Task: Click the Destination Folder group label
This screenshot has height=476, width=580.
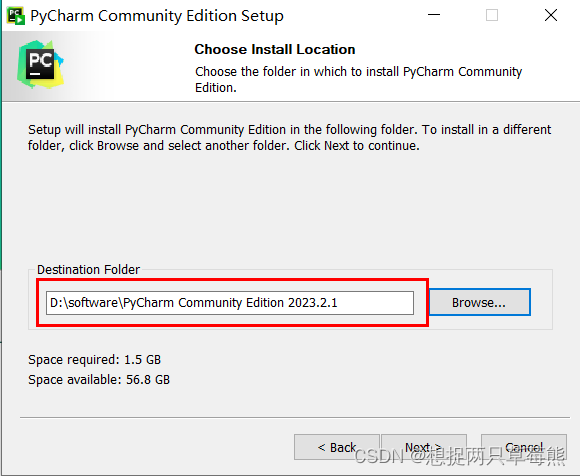Action: [88, 270]
